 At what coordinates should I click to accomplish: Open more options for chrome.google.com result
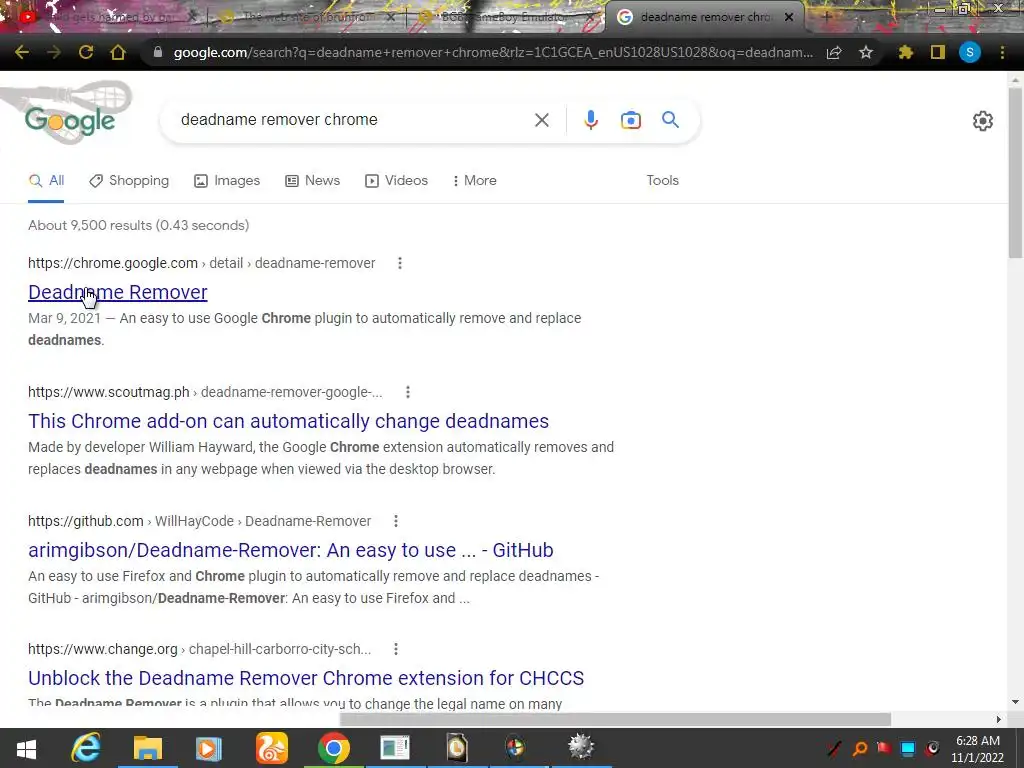click(x=400, y=263)
